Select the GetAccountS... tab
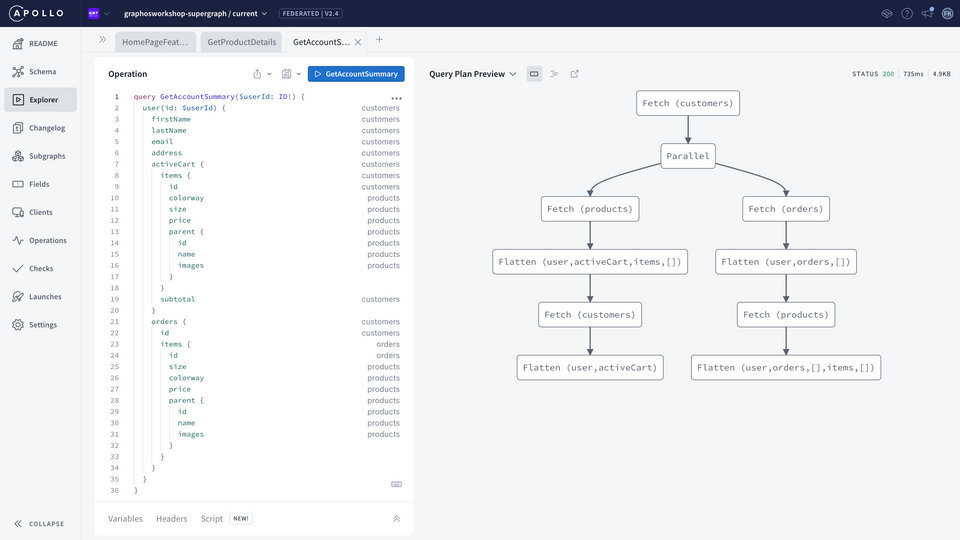The width and height of the screenshot is (960, 540). pyautogui.click(x=321, y=42)
